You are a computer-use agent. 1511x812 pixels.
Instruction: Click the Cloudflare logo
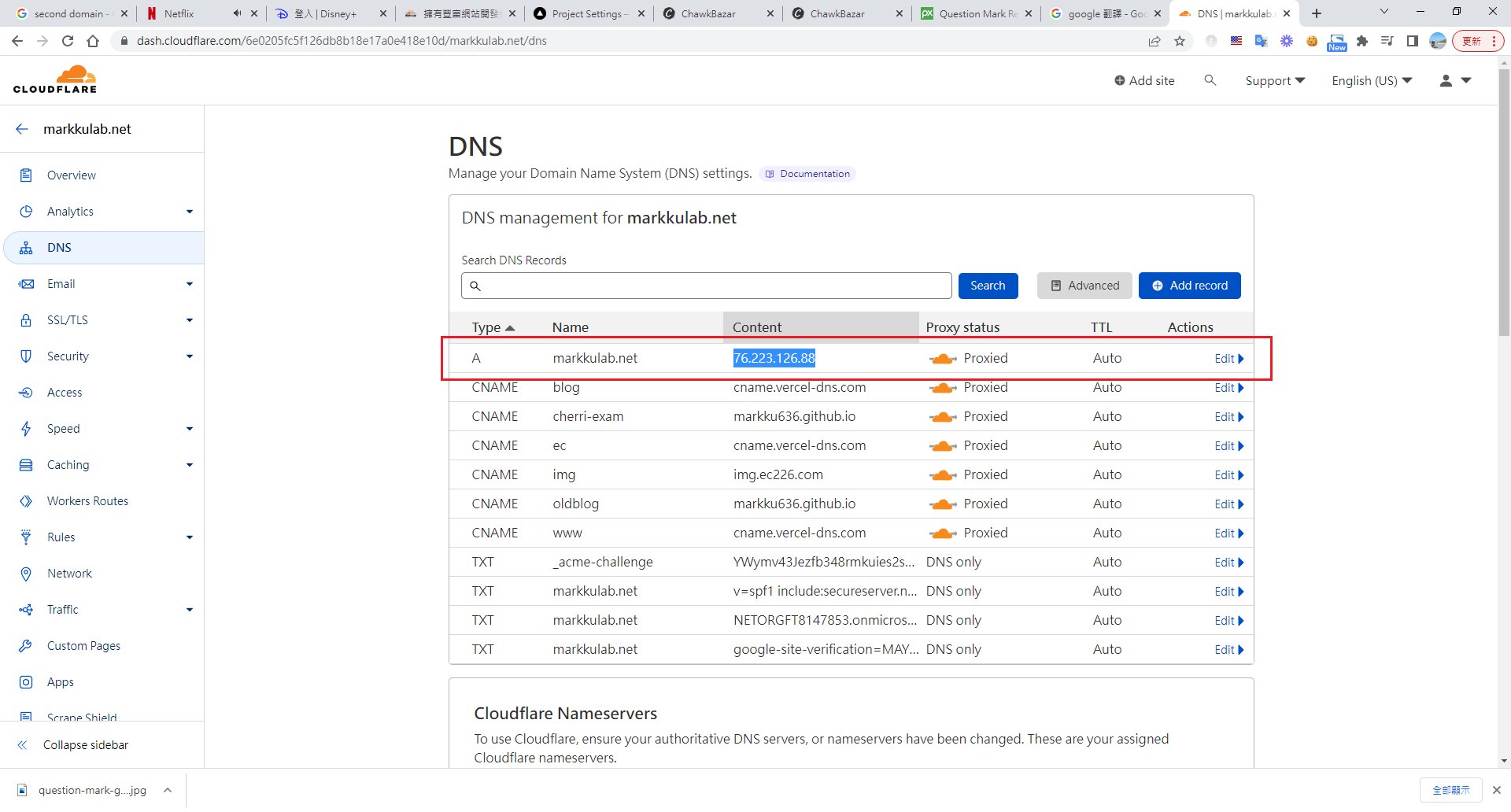click(55, 79)
